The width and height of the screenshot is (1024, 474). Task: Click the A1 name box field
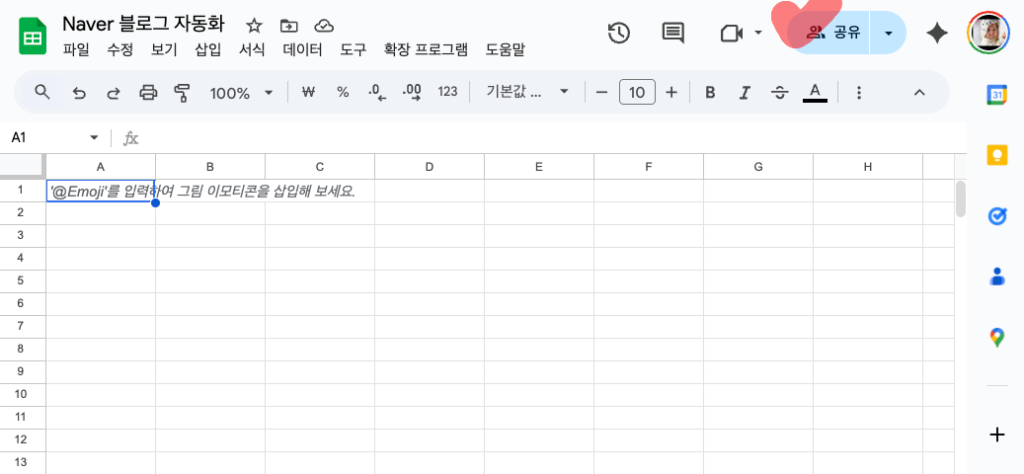(50, 137)
